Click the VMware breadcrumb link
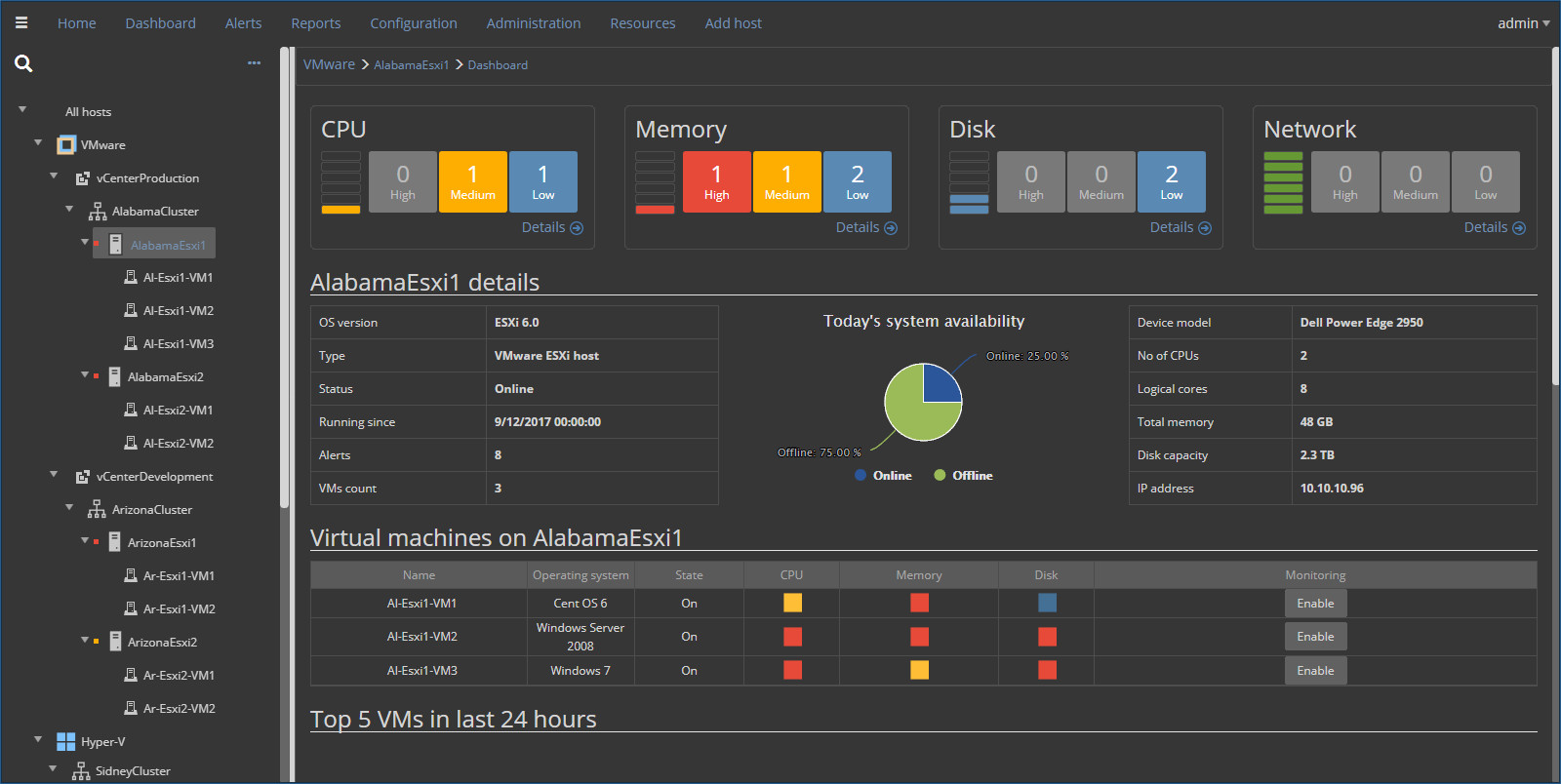This screenshot has width=1561, height=784. pos(329,64)
